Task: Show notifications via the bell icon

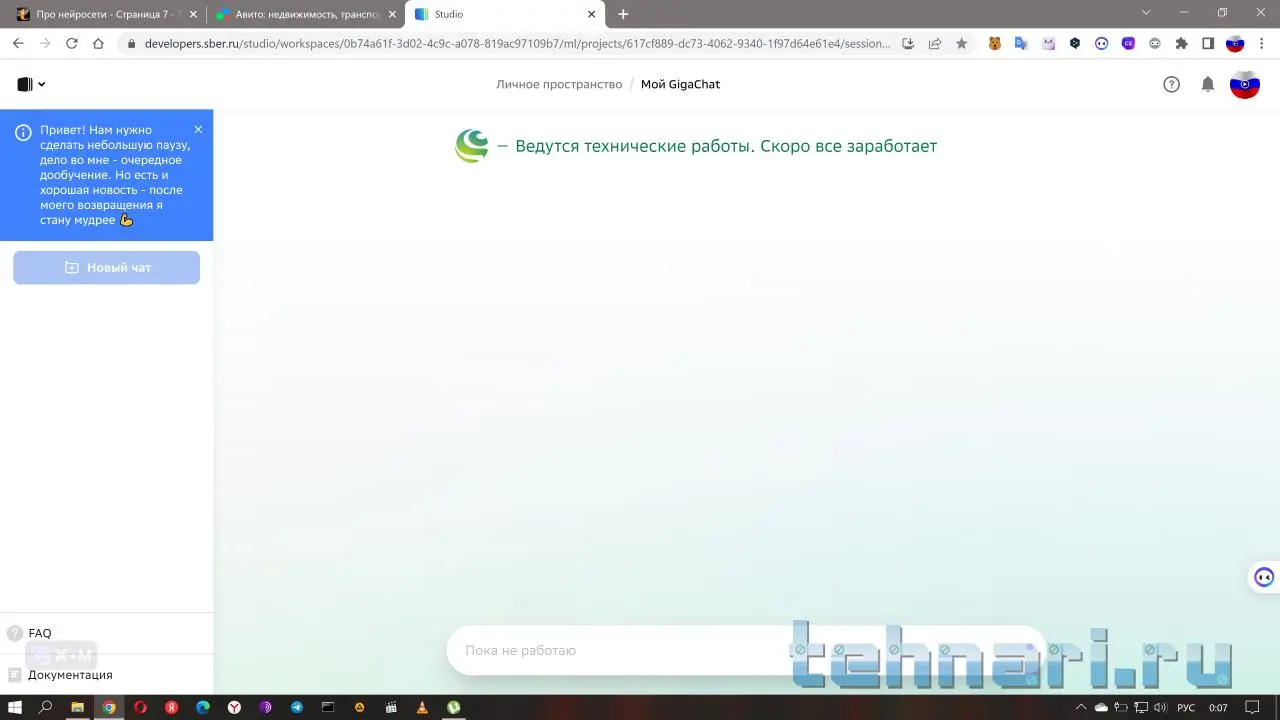Action: [1208, 84]
